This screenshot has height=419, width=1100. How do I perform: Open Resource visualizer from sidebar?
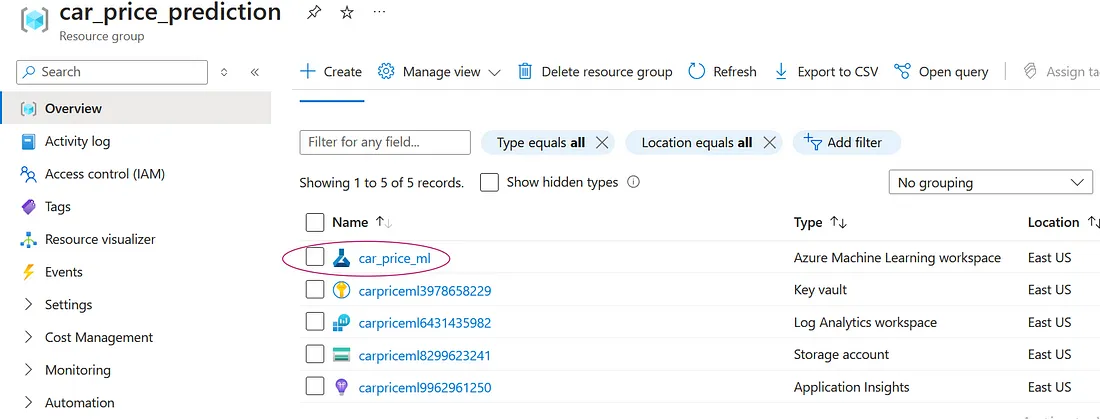point(100,239)
